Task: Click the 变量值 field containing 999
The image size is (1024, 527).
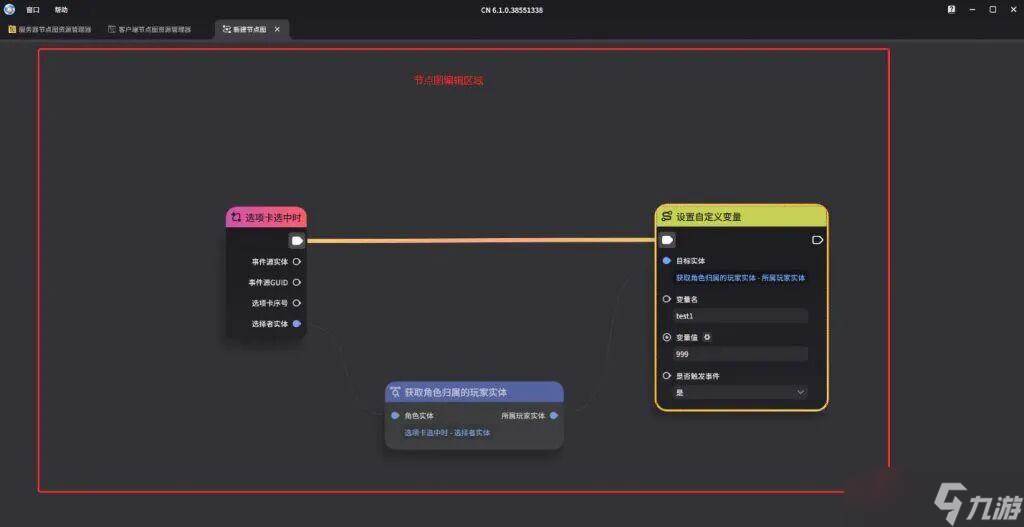Action: pyautogui.click(x=740, y=354)
